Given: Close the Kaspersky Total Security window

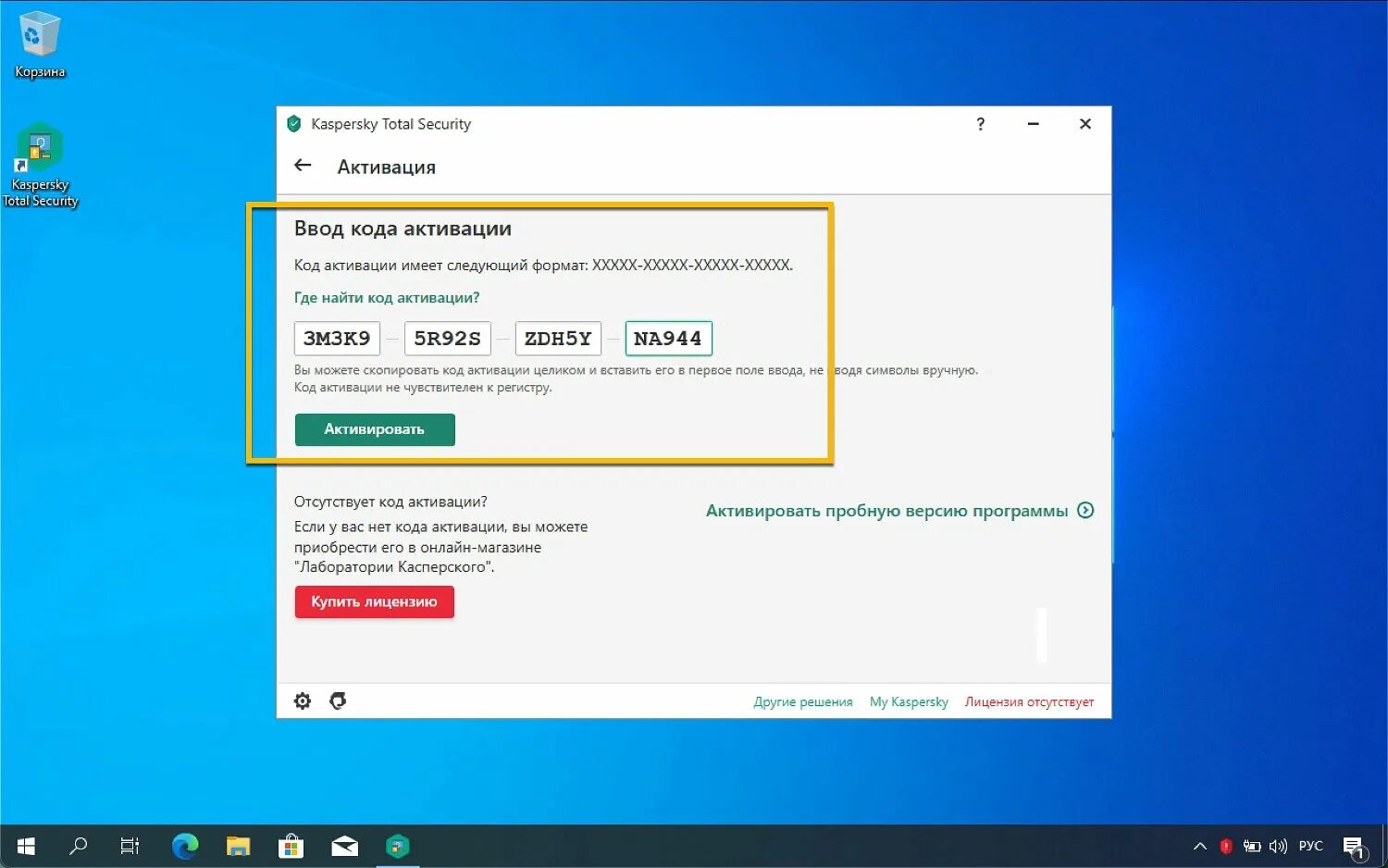Looking at the screenshot, I should click(x=1085, y=124).
